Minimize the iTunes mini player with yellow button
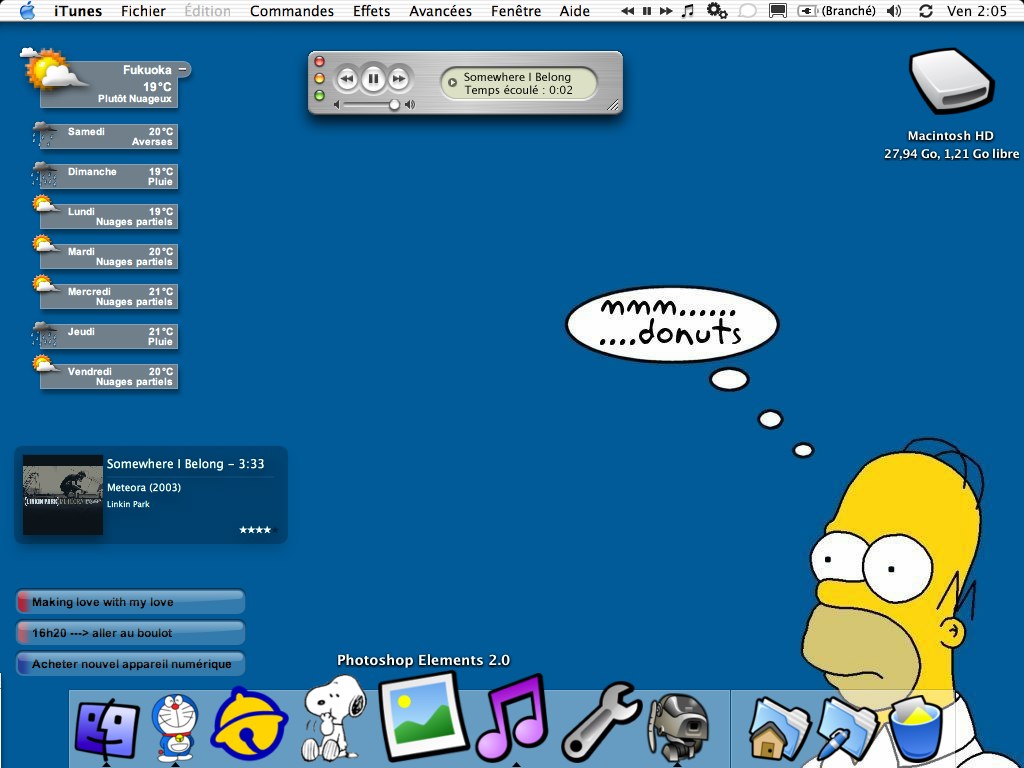This screenshot has width=1024, height=768. click(319, 78)
